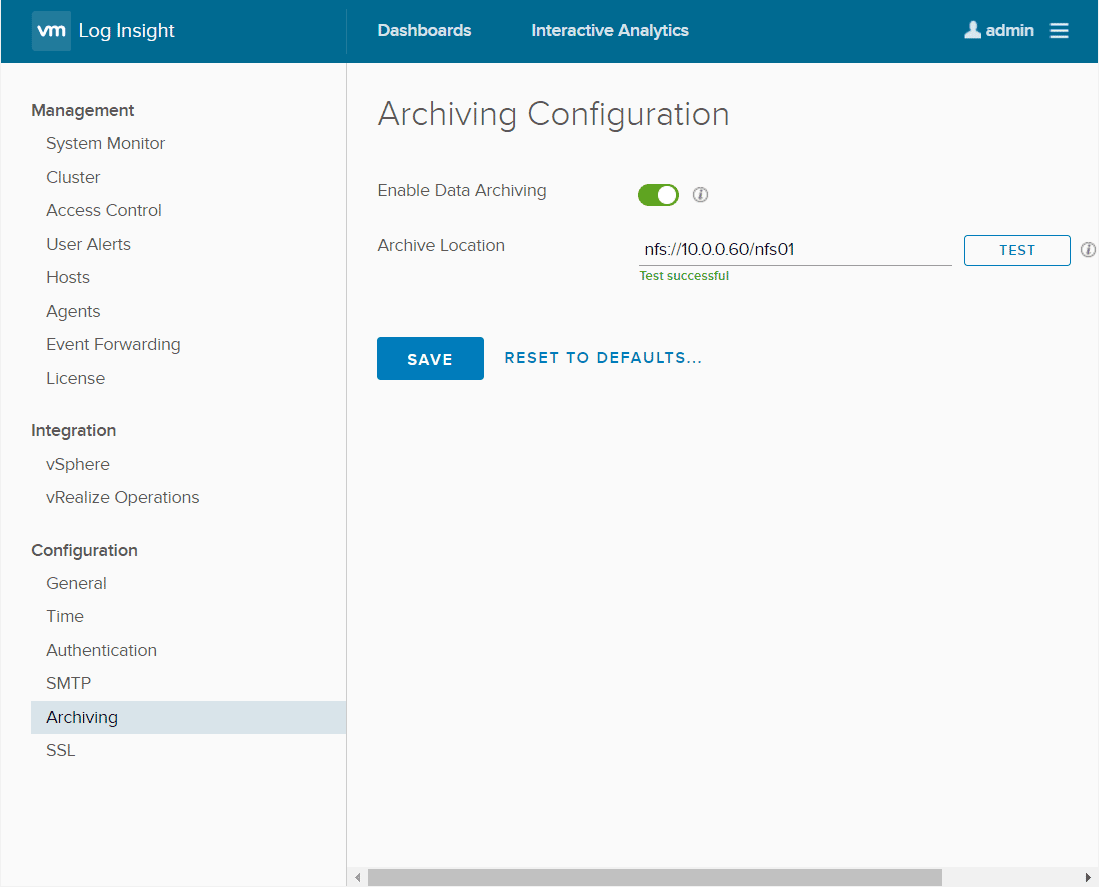
Task: Click the TEST button
Action: 1017,250
